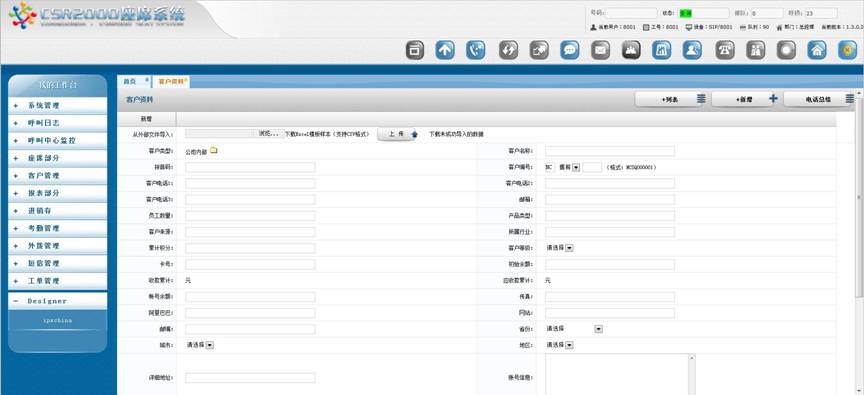Click the list icon beside 电话总结

point(850,99)
